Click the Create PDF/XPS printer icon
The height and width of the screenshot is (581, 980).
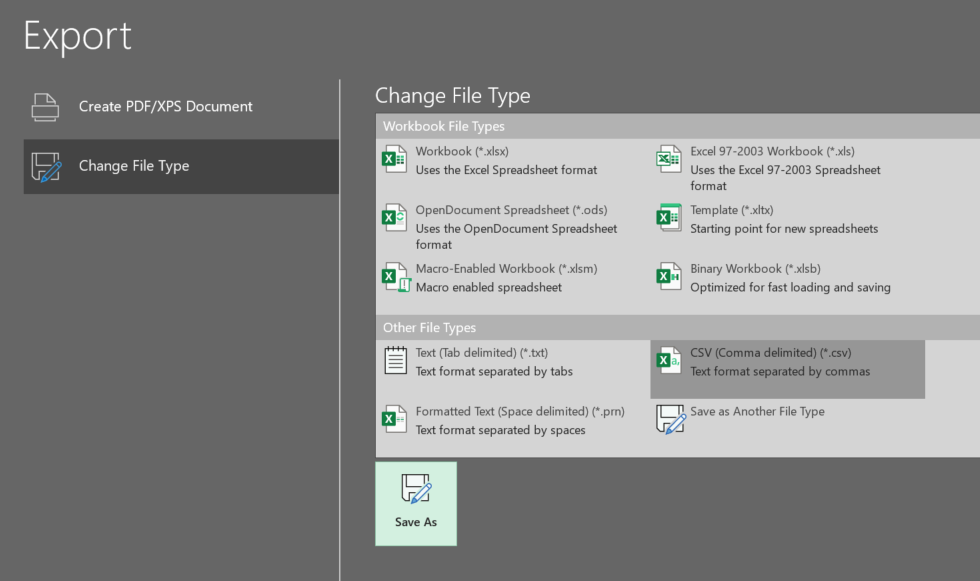tap(44, 106)
